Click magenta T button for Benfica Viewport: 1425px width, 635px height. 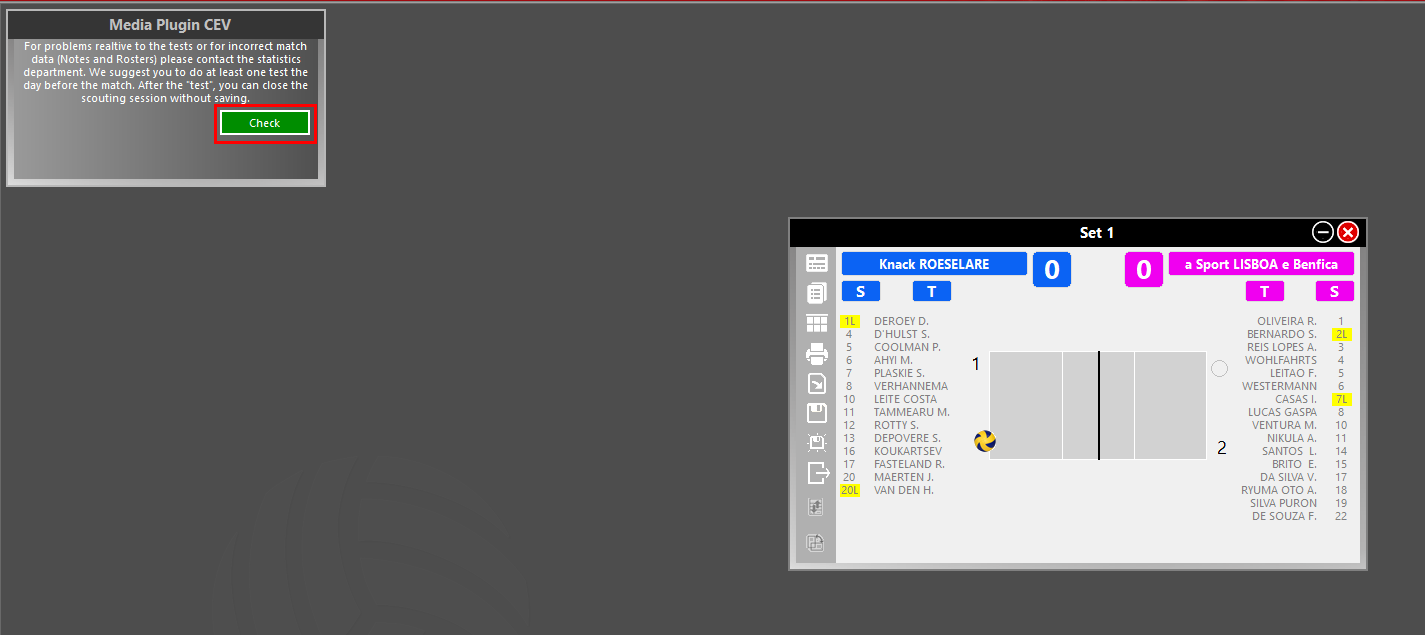click(x=1265, y=291)
